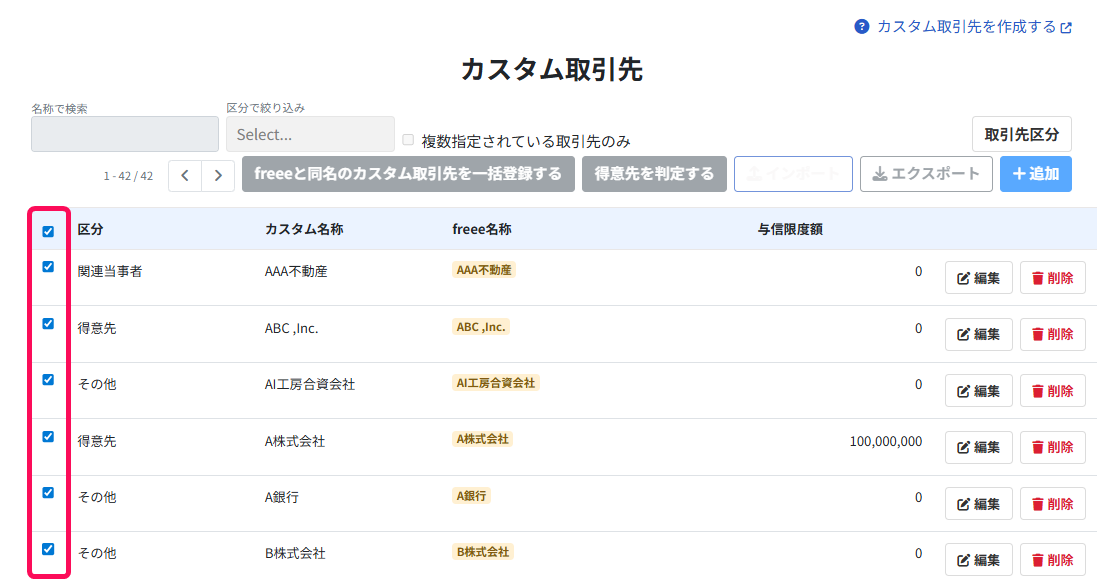Go to next page with right chevron
Image resolution: width=1112 pixels, height=583 pixels.
click(218, 175)
